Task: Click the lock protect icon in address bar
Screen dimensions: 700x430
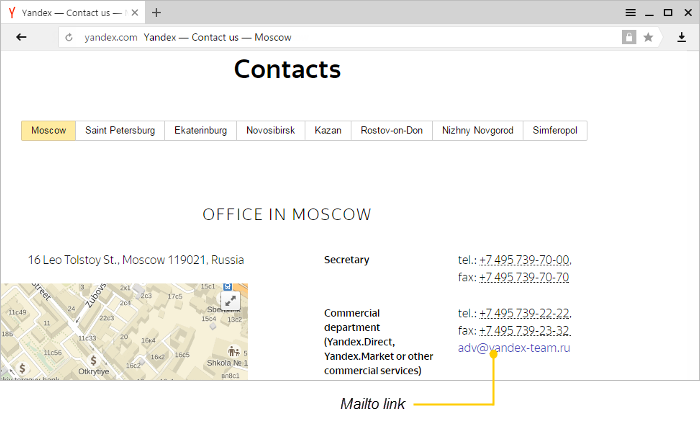Action: point(629,37)
